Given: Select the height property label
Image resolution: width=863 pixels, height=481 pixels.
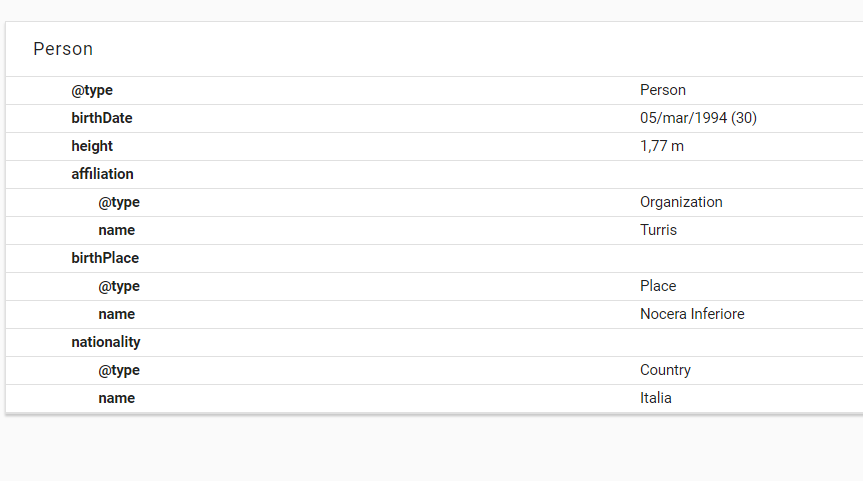Looking at the screenshot, I should 92,146.
